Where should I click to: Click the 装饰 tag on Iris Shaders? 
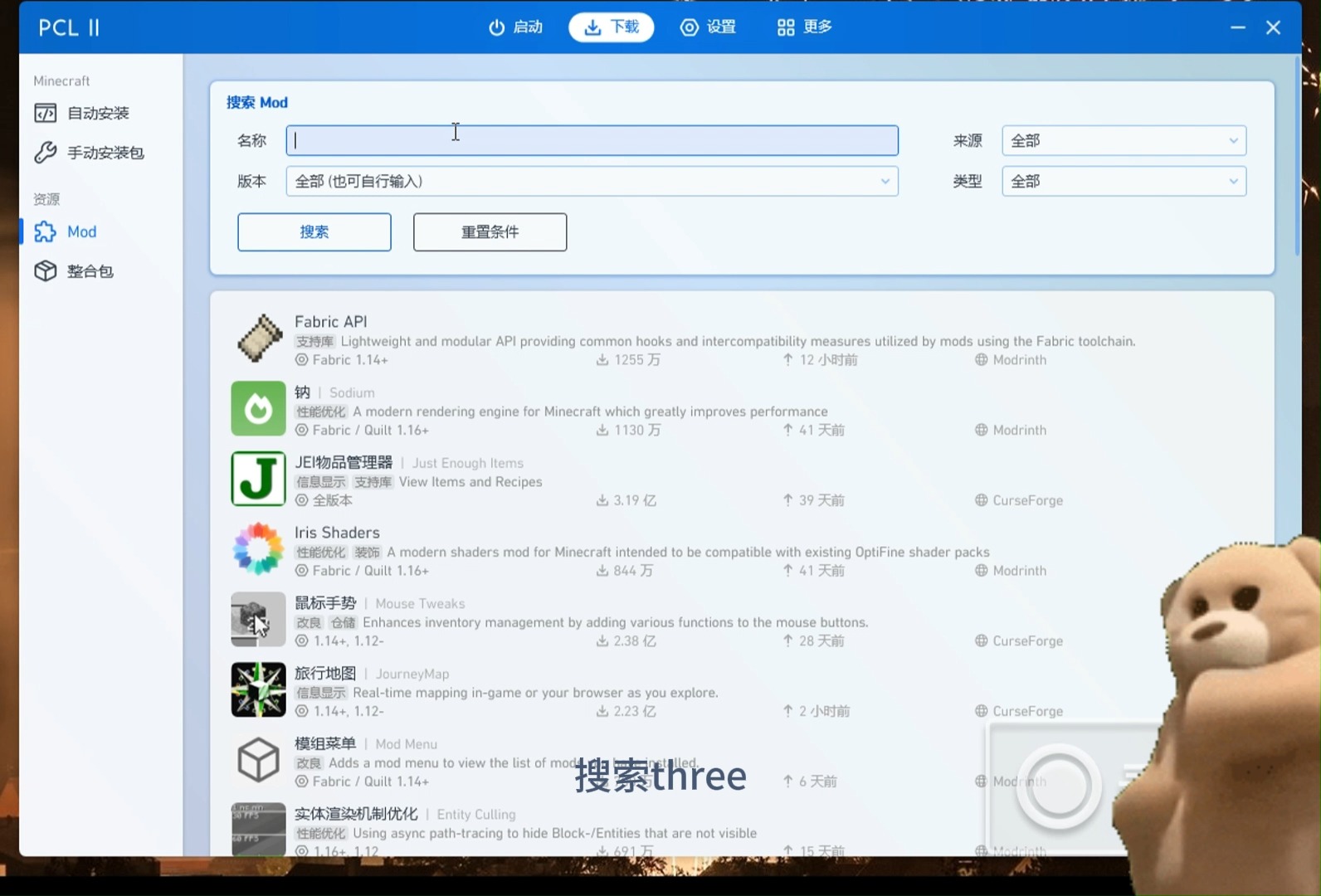367,553
